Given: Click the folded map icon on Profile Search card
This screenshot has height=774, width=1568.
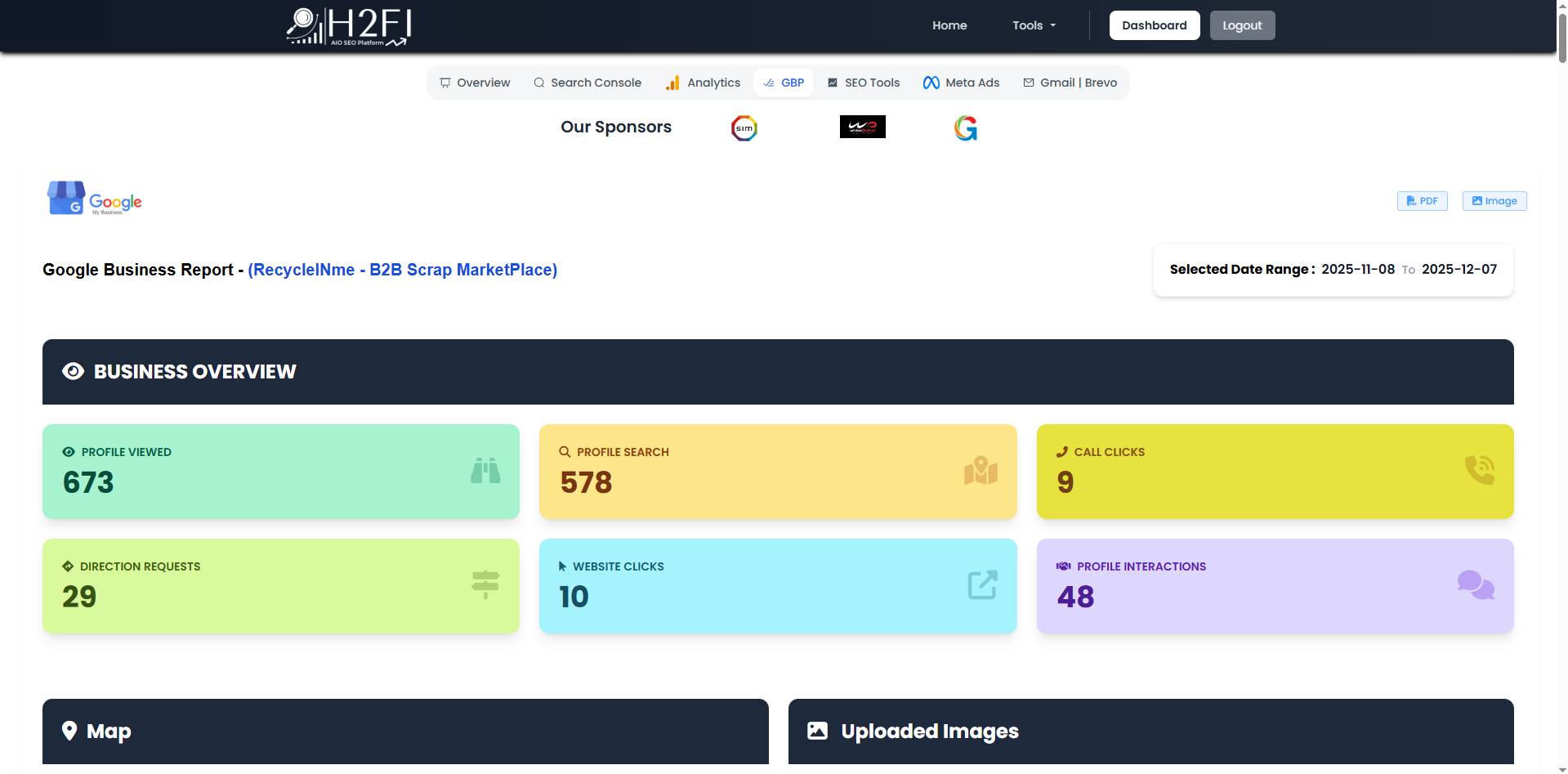Looking at the screenshot, I should click(981, 471).
